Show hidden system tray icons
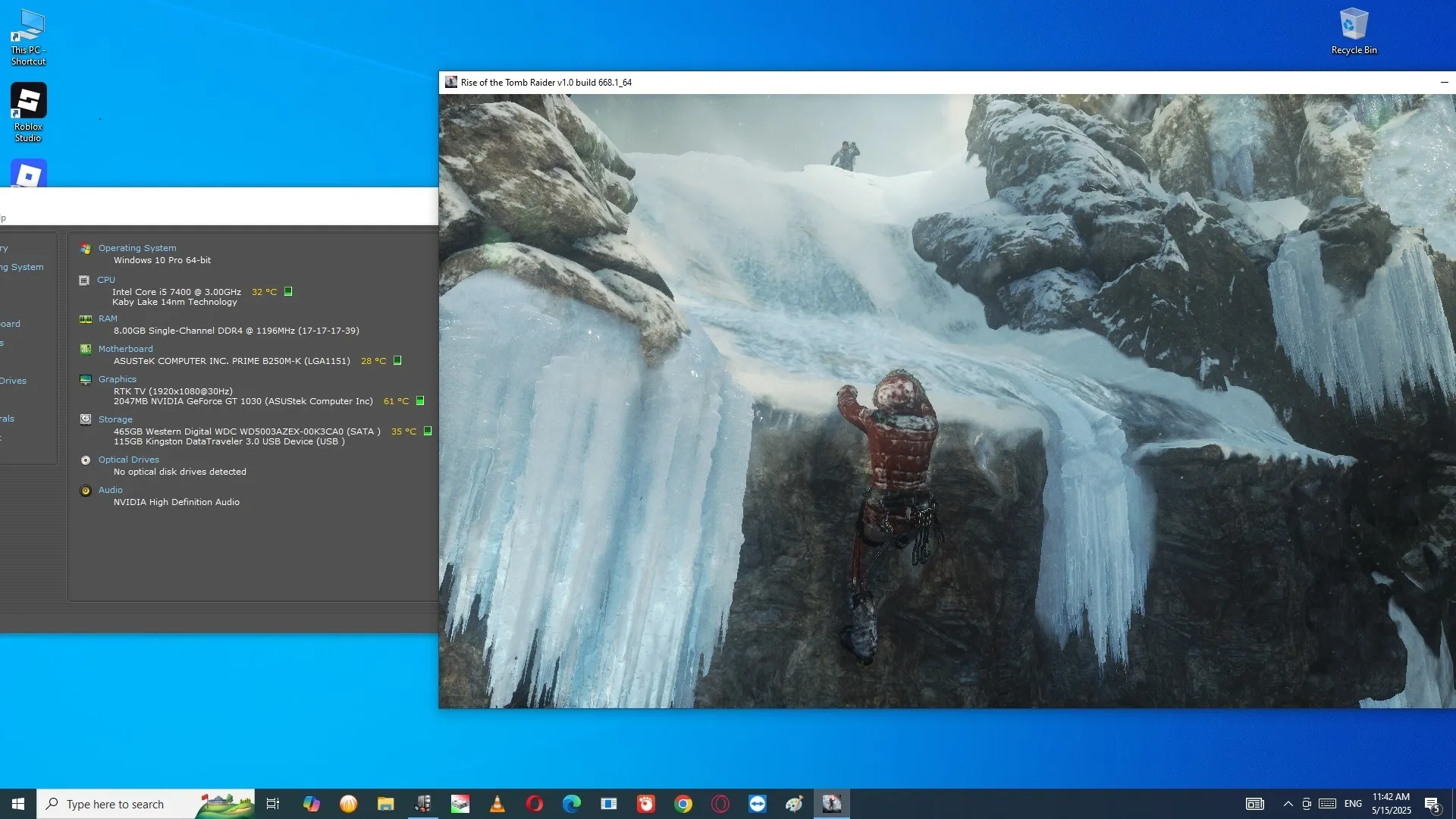The image size is (1456, 819). click(1288, 804)
